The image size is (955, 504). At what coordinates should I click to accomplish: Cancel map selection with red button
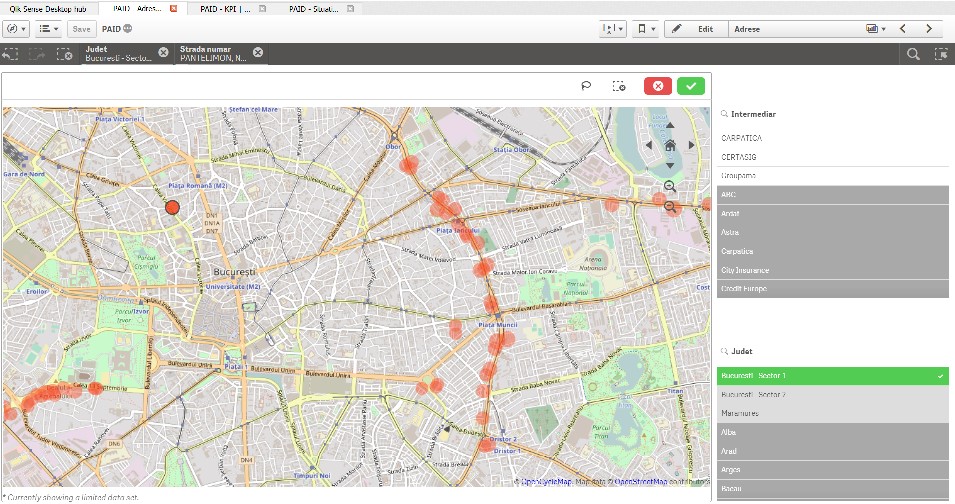[658, 86]
